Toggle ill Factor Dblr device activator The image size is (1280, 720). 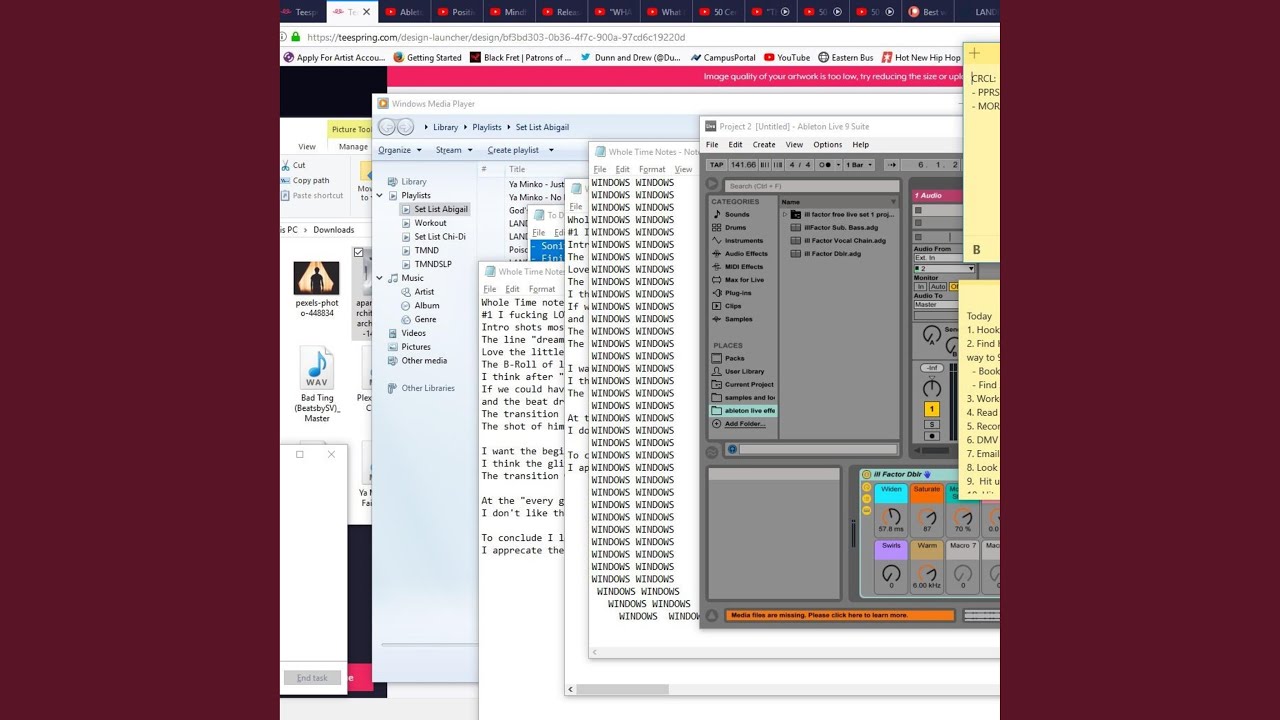click(x=867, y=474)
